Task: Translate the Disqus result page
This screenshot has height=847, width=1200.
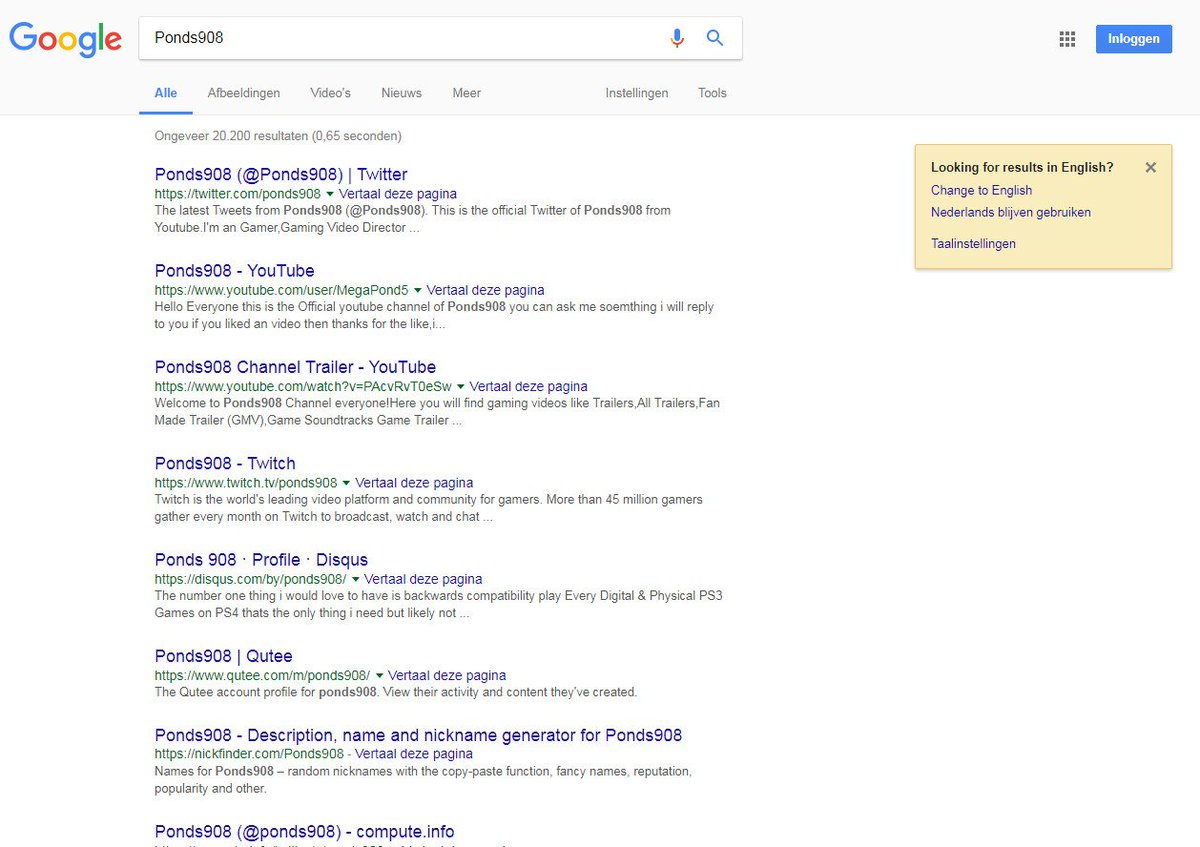Action: click(423, 580)
